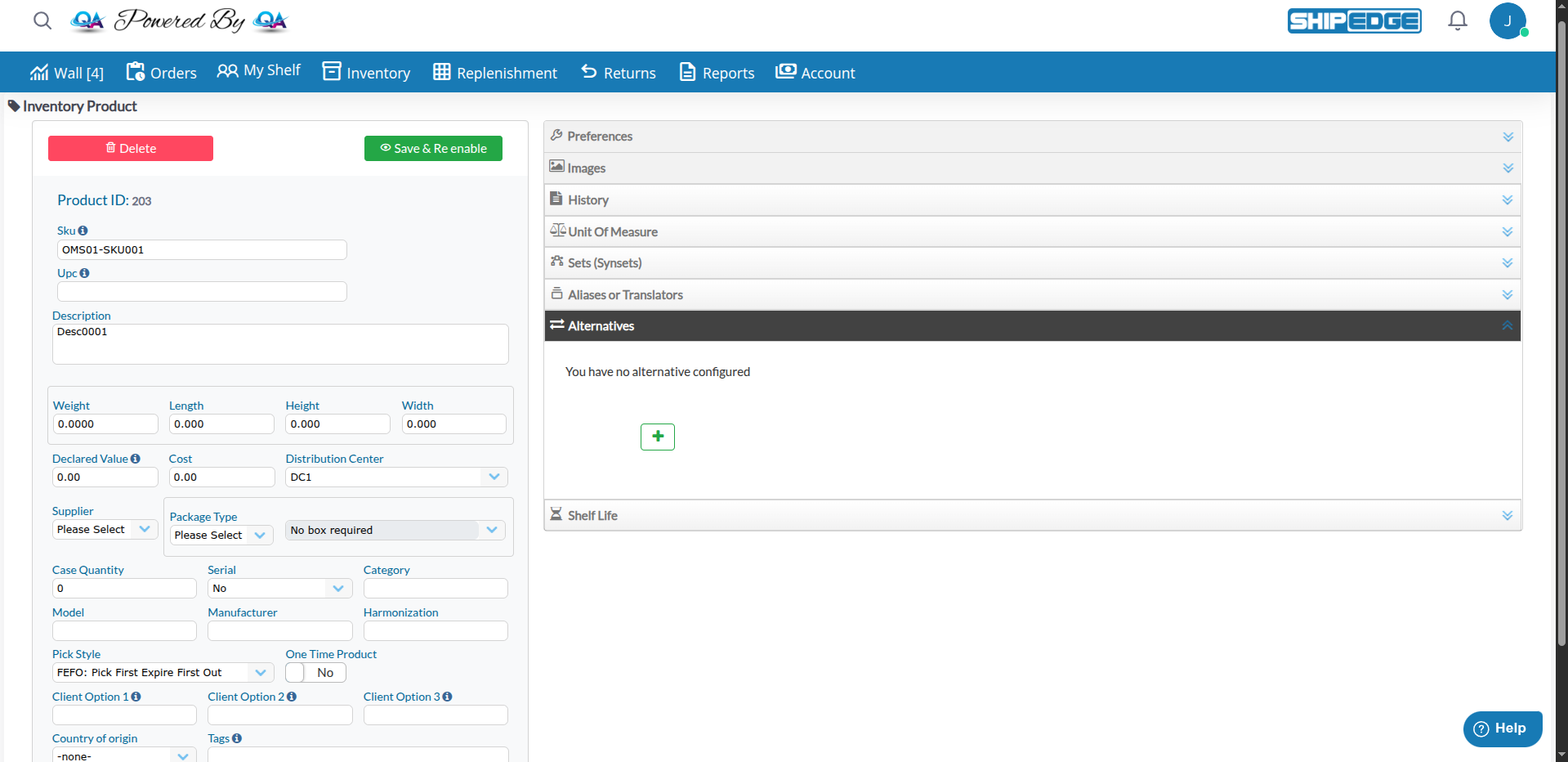Click the Client Option 1 info icon

[x=136, y=697]
